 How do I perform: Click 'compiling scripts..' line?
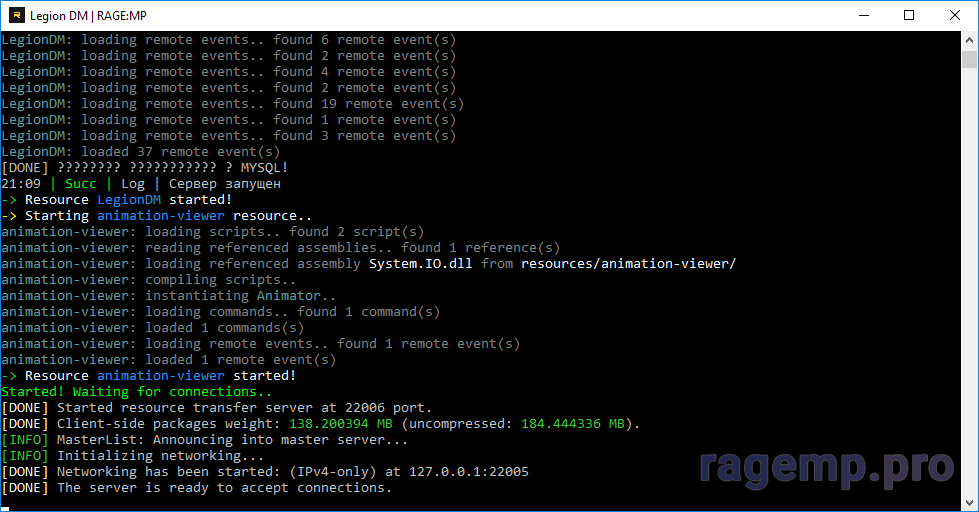coord(149,280)
